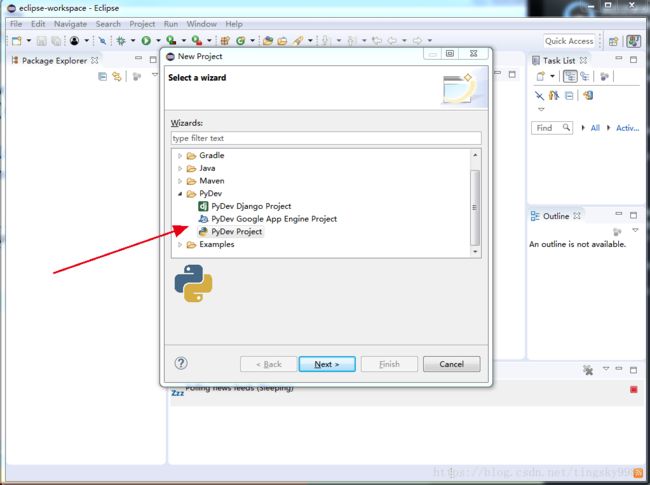Click the Find field in Task List
The image size is (650, 485).
pos(552,128)
